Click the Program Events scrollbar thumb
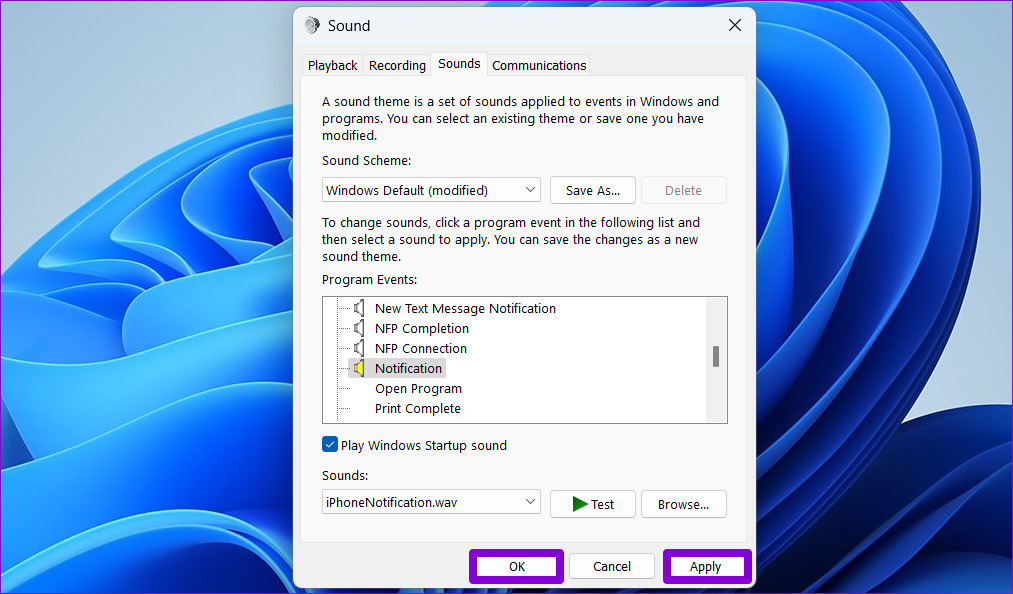The height and width of the screenshot is (594, 1013). 716,356
